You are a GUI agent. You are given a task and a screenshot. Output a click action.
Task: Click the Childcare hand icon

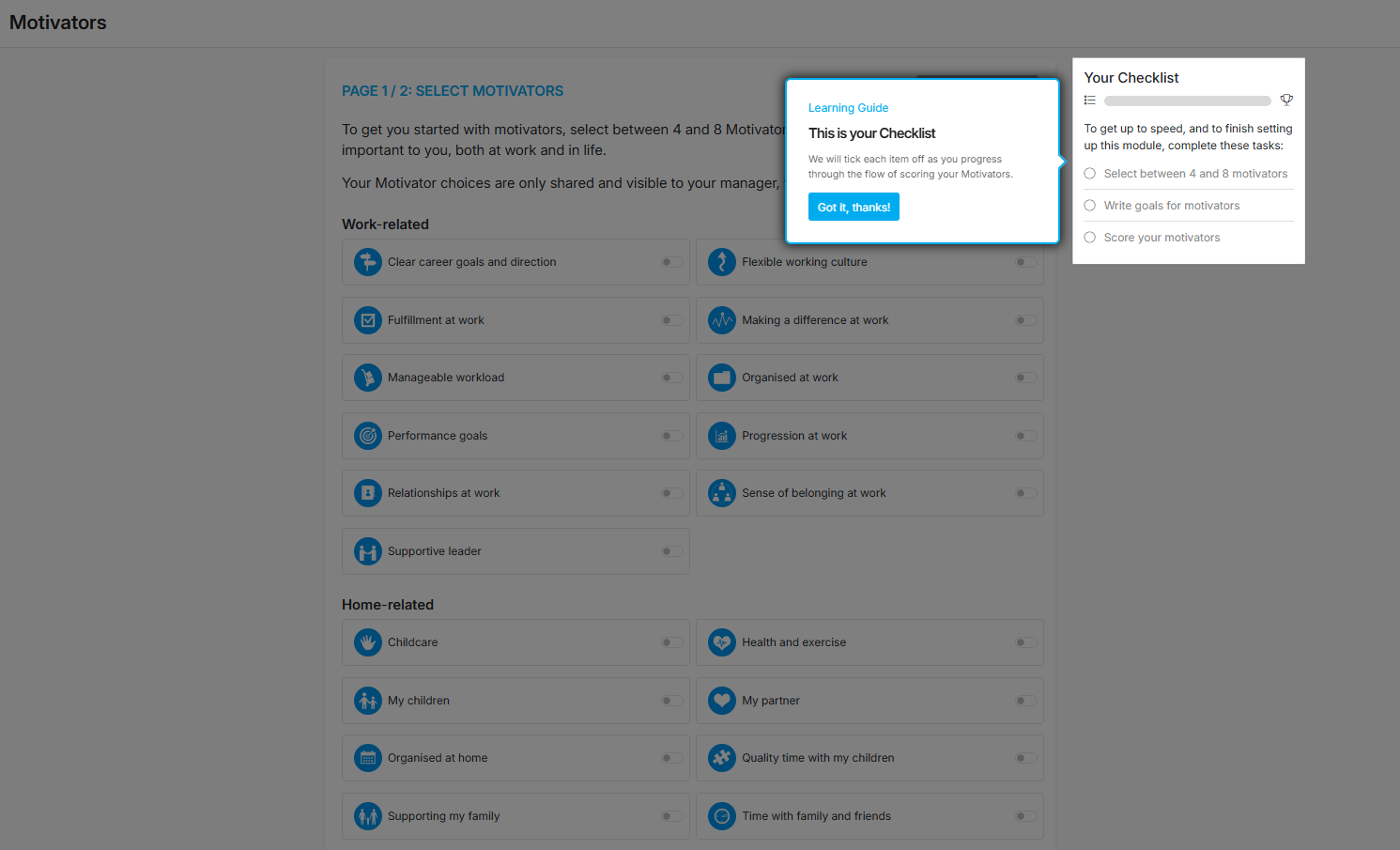tap(368, 642)
